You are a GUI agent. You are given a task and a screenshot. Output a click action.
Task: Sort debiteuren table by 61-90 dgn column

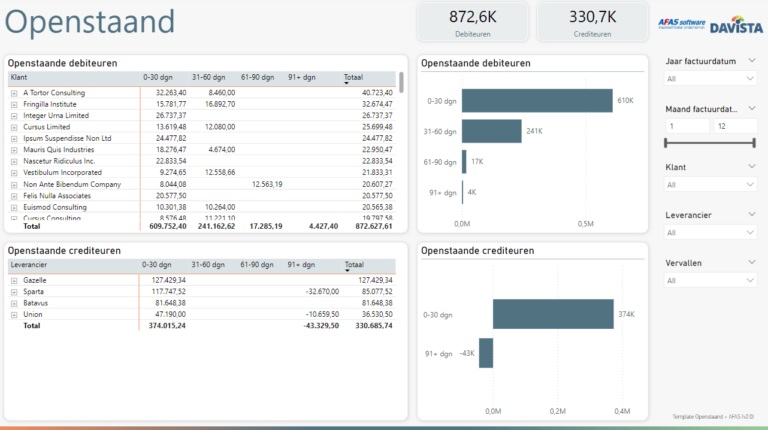pyautogui.click(x=257, y=77)
